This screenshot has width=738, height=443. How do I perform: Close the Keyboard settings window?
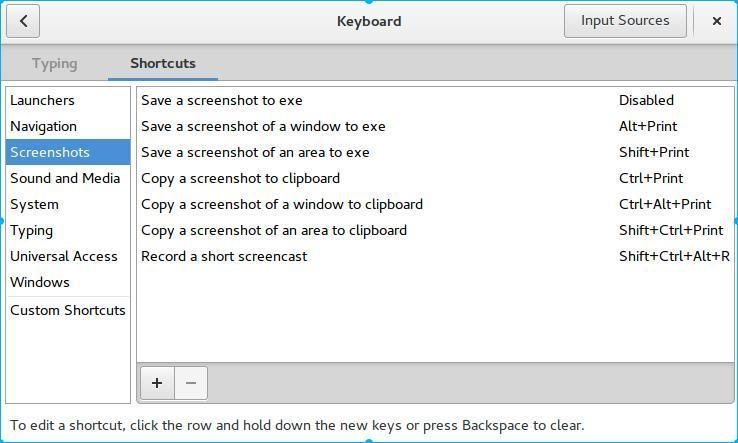pos(717,21)
